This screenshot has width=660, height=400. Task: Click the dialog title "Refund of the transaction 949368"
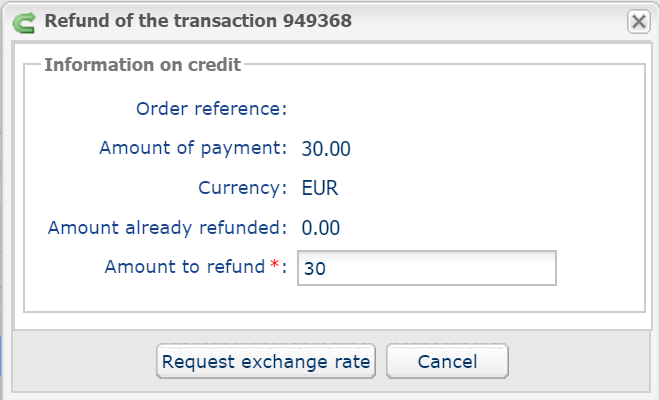(x=198, y=21)
